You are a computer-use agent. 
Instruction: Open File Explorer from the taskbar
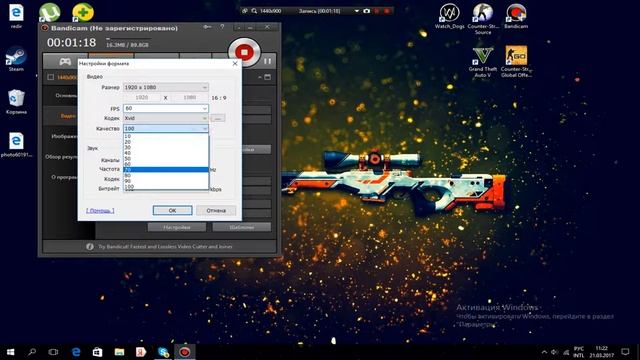(x=119, y=352)
